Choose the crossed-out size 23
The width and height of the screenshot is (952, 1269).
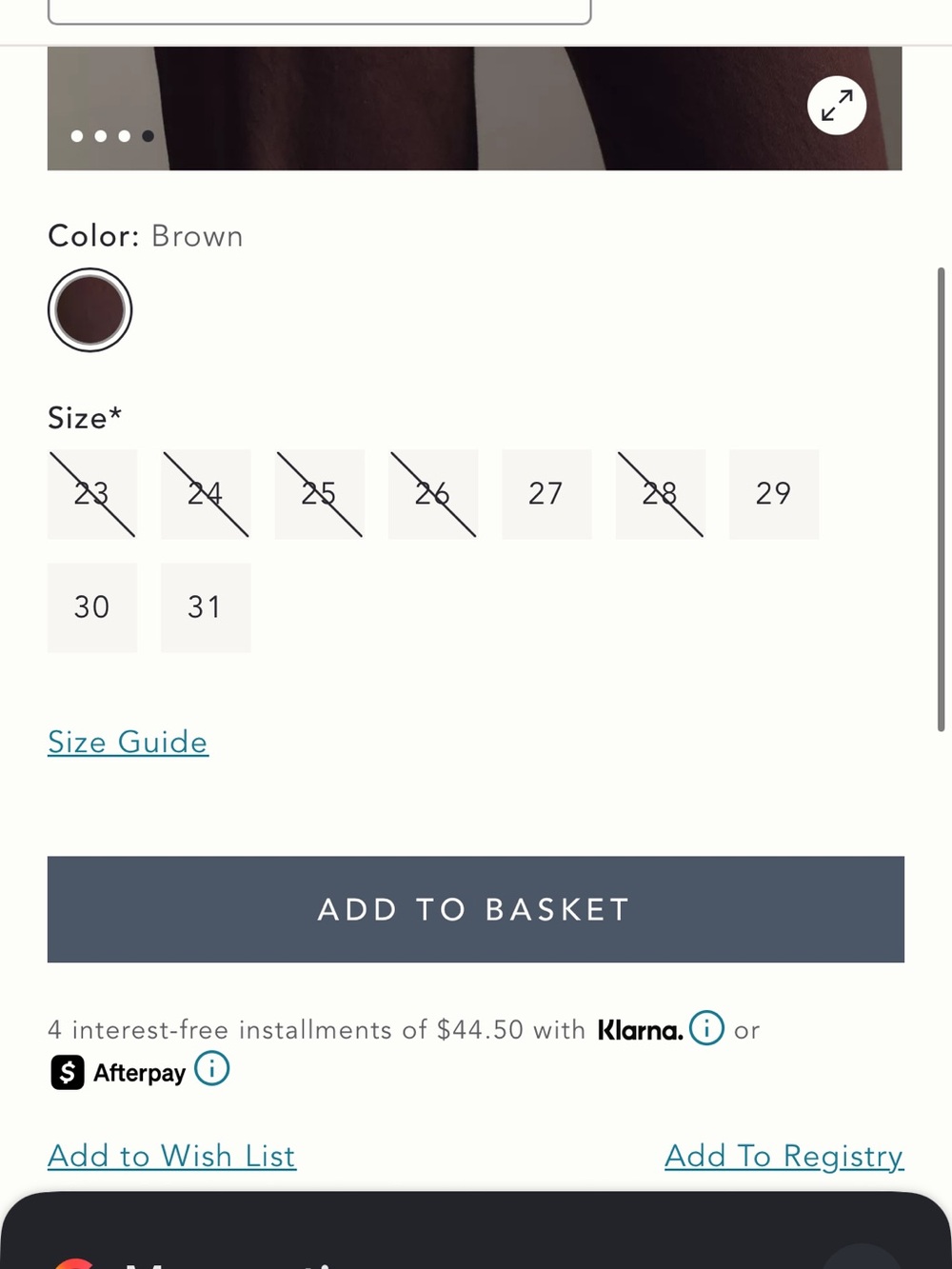[x=92, y=494]
